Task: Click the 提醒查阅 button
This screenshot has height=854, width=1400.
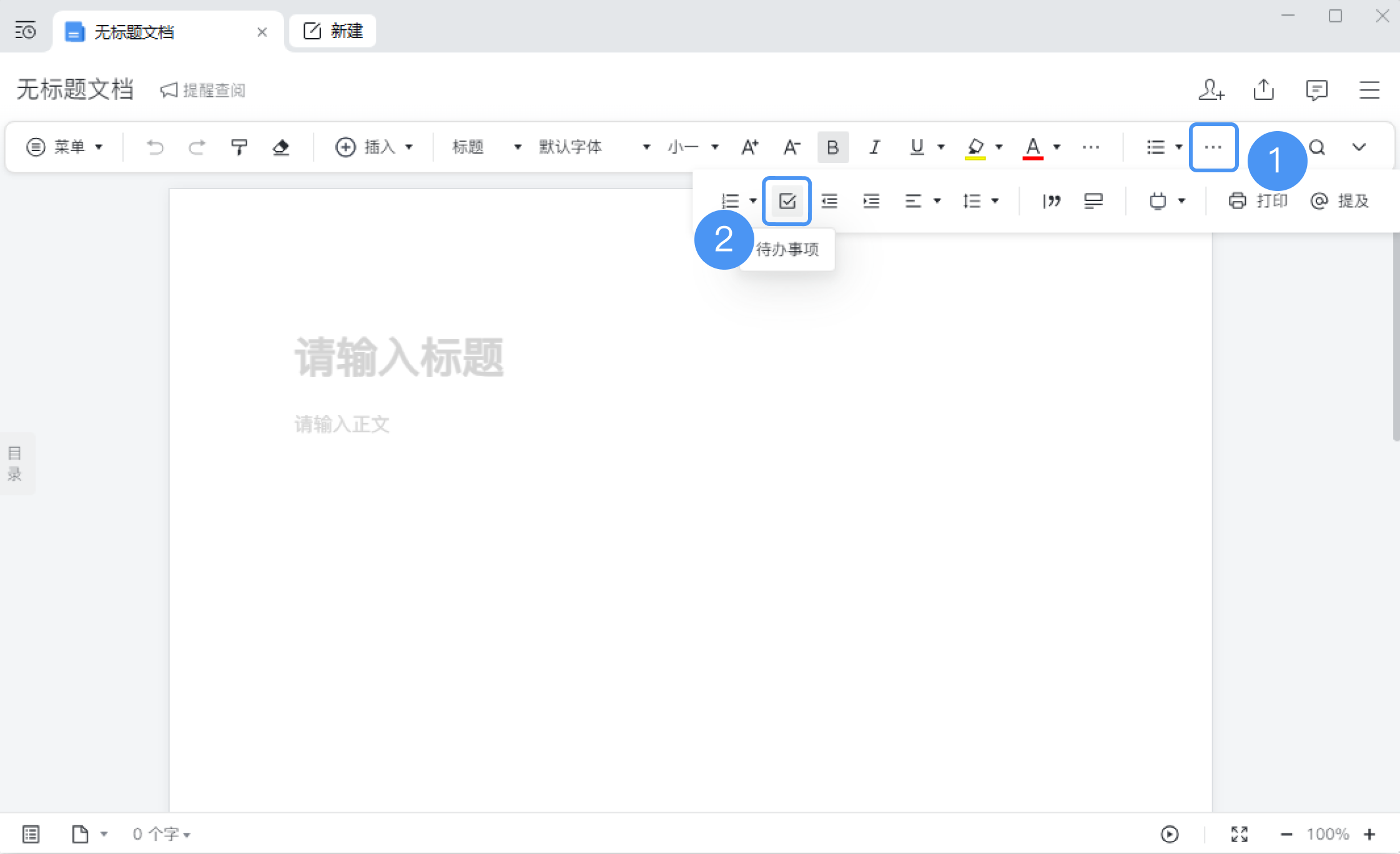Action: click(203, 91)
